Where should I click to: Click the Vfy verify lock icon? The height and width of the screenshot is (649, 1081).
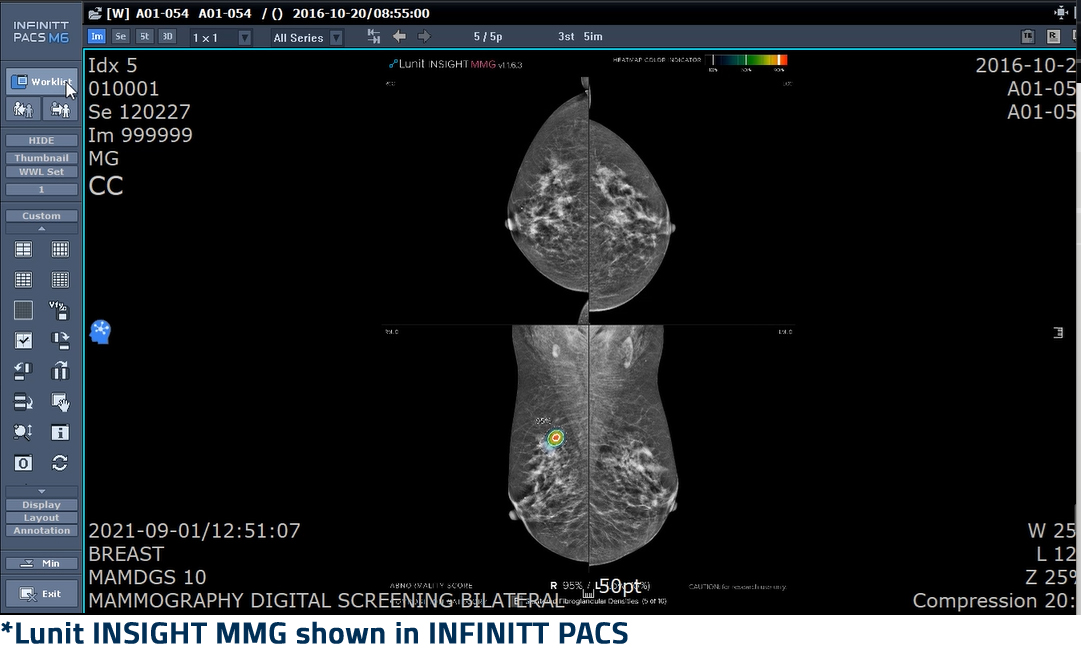click(59, 310)
